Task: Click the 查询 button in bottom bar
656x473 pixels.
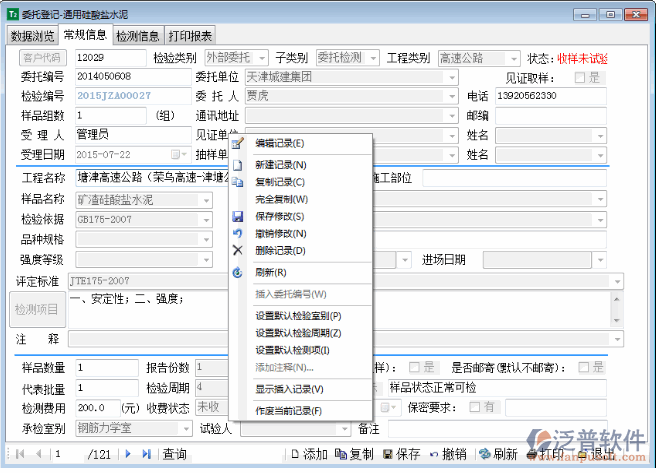Action: click(x=175, y=454)
